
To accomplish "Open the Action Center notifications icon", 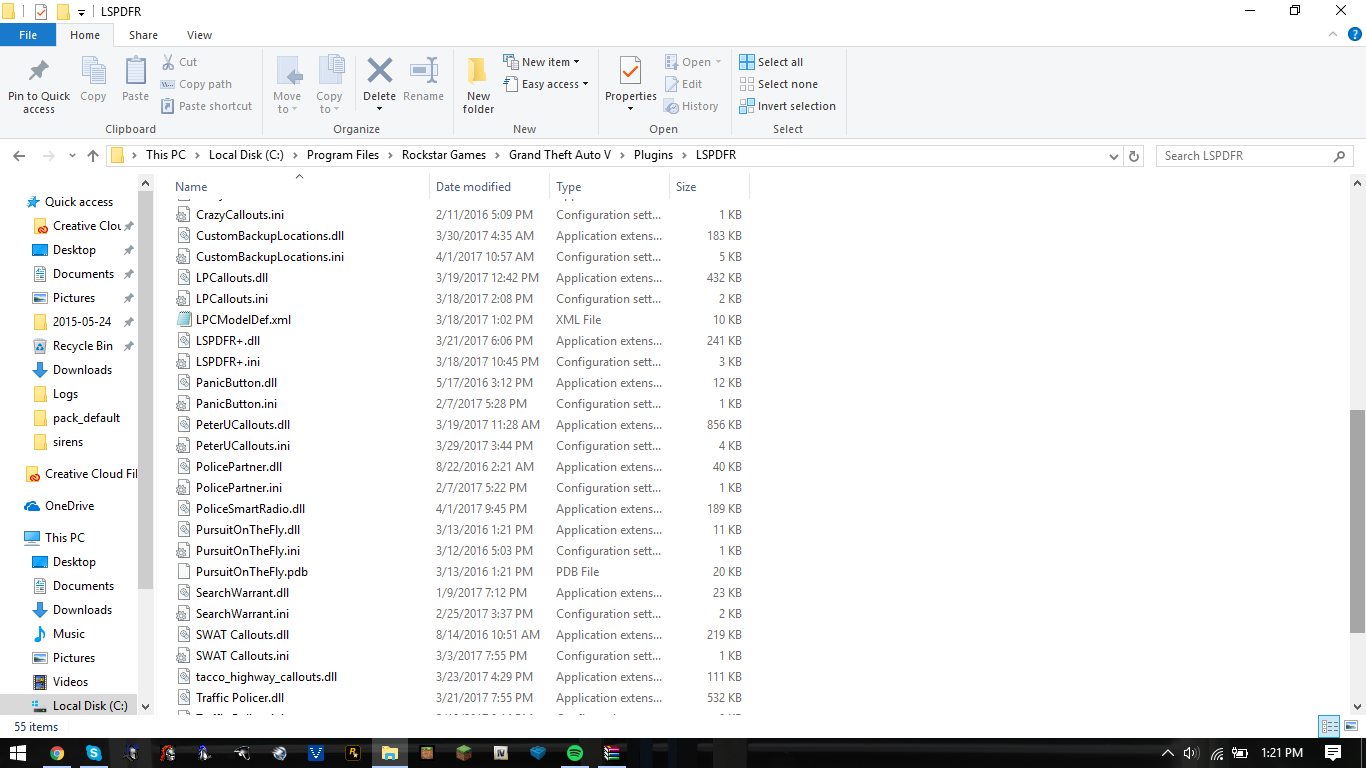I will pyautogui.click(x=1333, y=753).
